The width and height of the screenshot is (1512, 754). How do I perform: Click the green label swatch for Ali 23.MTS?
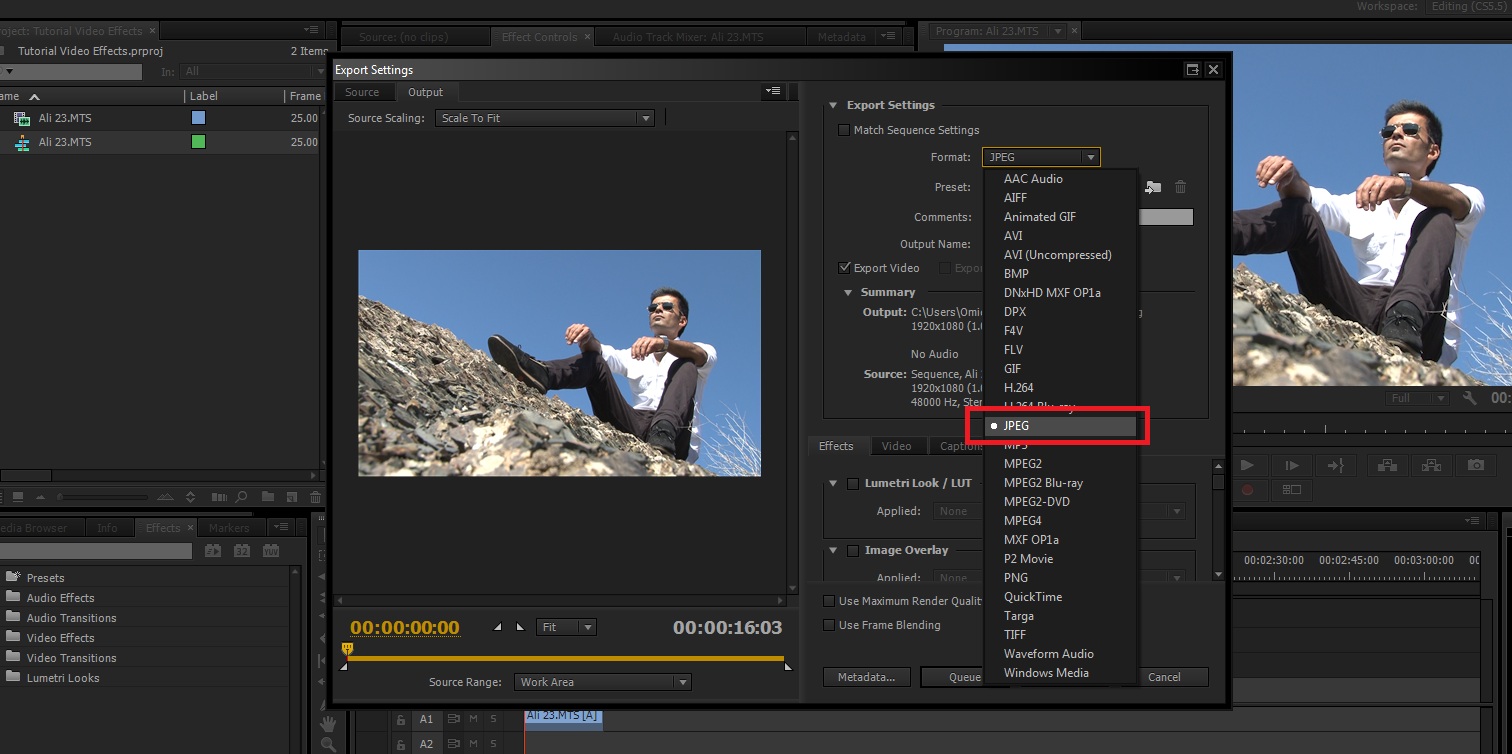click(x=198, y=142)
